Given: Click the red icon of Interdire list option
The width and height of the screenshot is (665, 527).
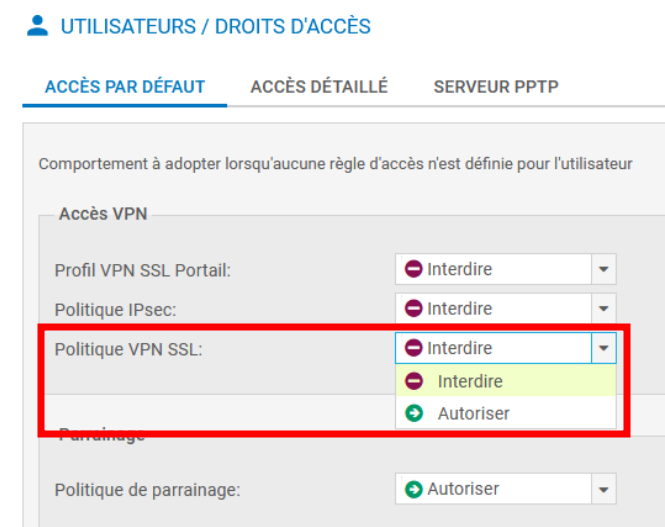Looking at the screenshot, I should pos(414,381).
